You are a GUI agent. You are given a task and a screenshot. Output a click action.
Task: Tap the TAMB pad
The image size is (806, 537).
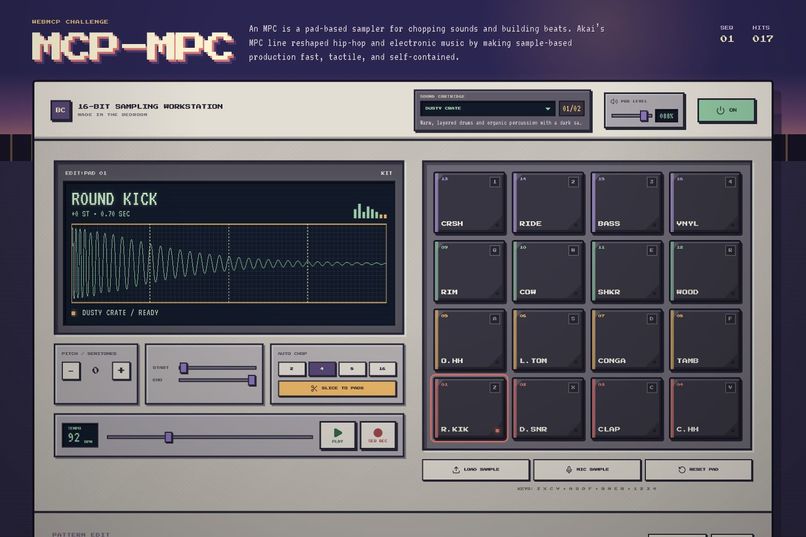point(705,340)
